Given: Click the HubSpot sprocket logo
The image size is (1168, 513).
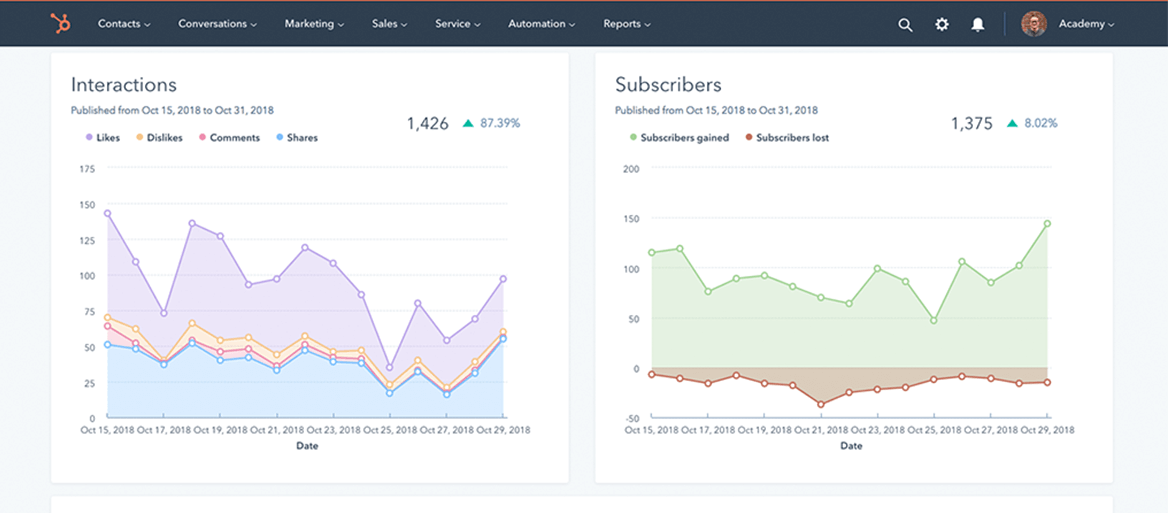Looking at the screenshot, I should coord(60,24).
